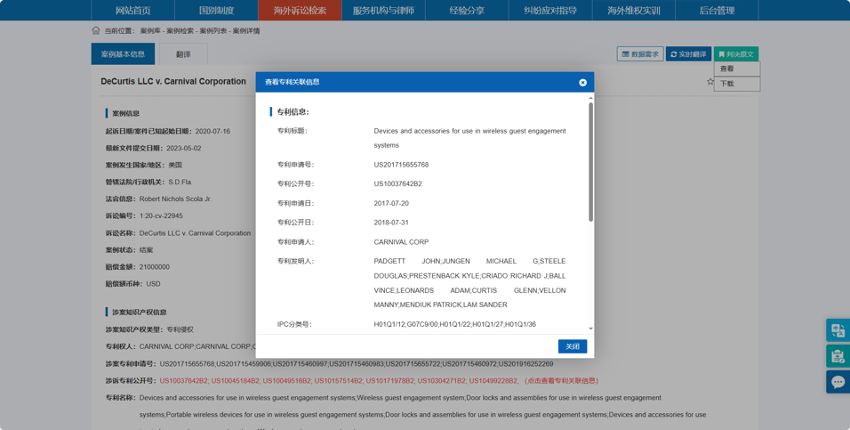Open 国别制度 in the top navigation
Screen dimensions: 850x430
[216, 10]
